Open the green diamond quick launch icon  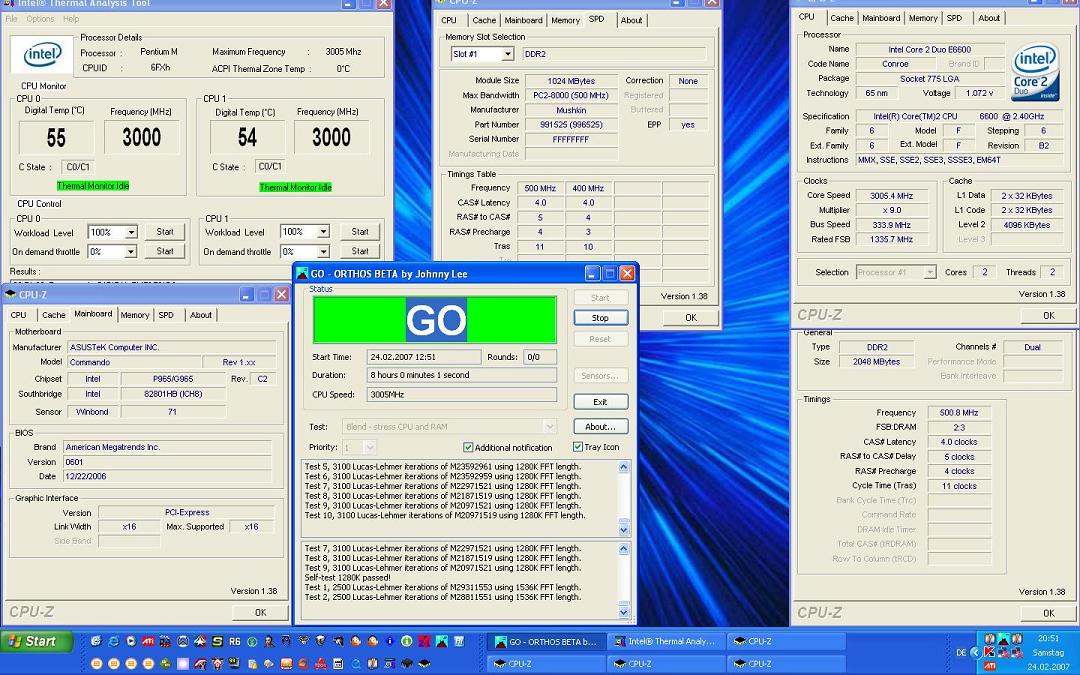click(x=165, y=663)
